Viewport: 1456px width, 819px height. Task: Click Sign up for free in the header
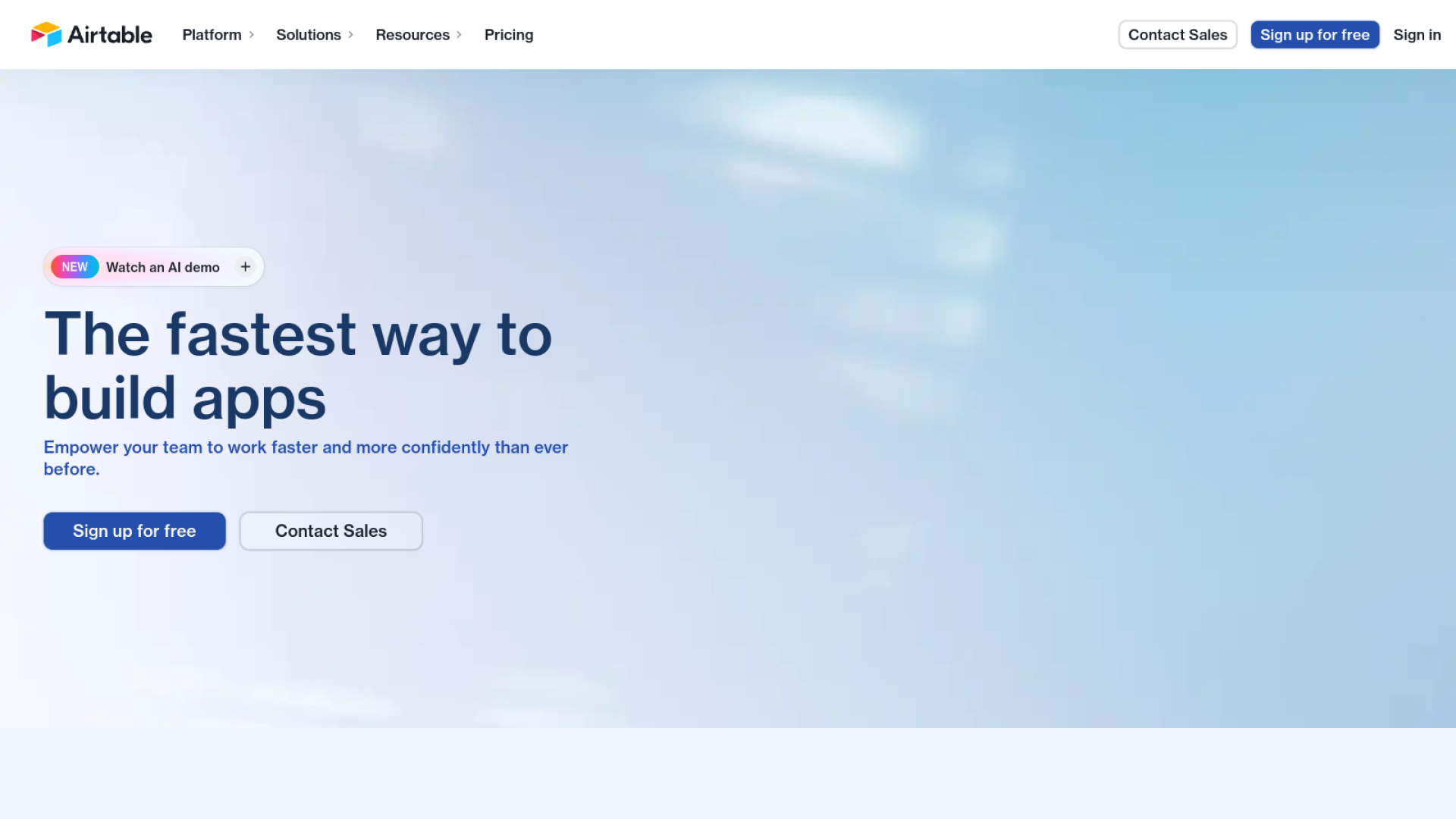(x=1315, y=34)
